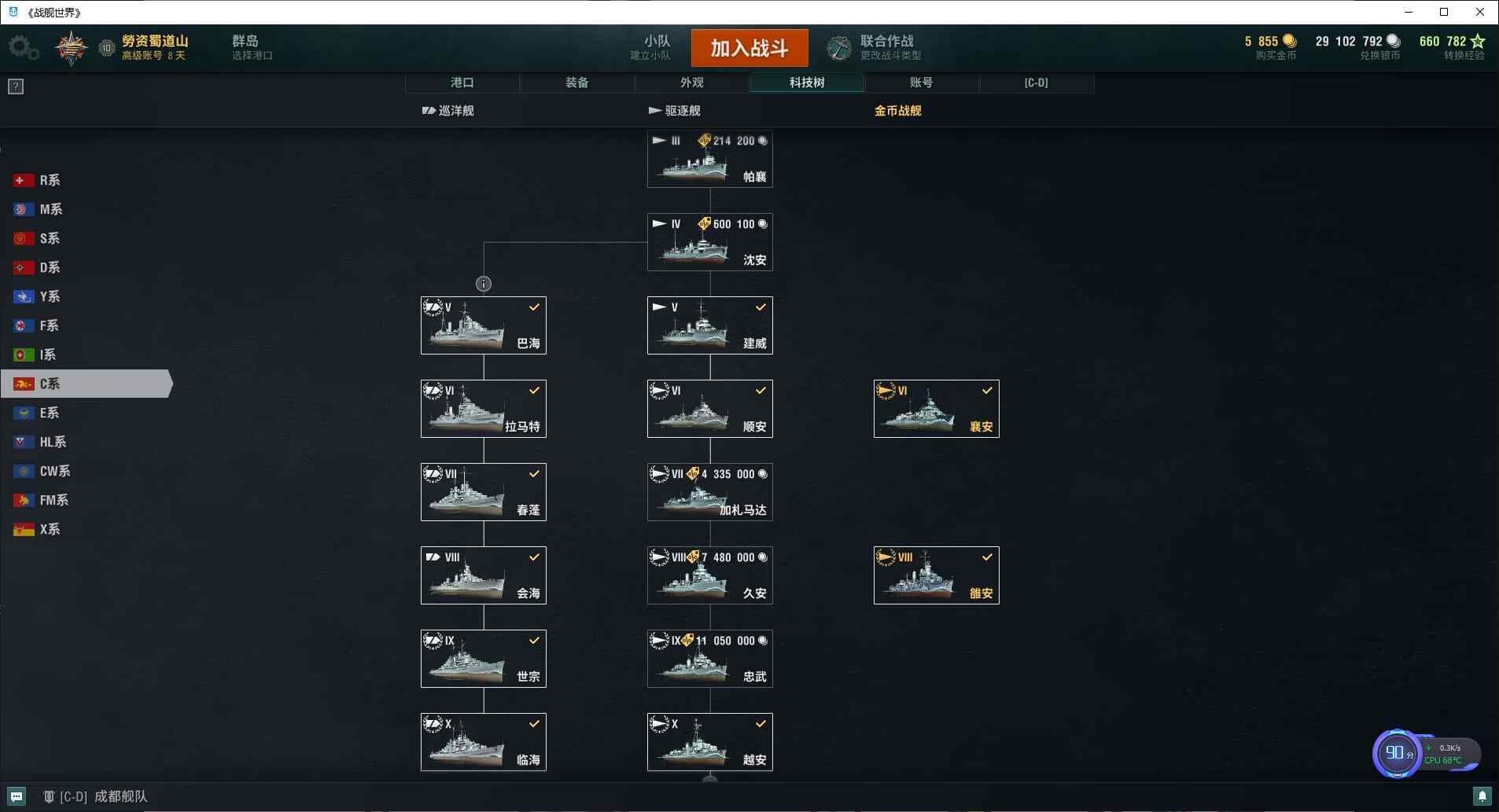The width and height of the screenshot is (1499, 812).
Task: Click the free XP star icon
Action: [x=1478, y=41]
